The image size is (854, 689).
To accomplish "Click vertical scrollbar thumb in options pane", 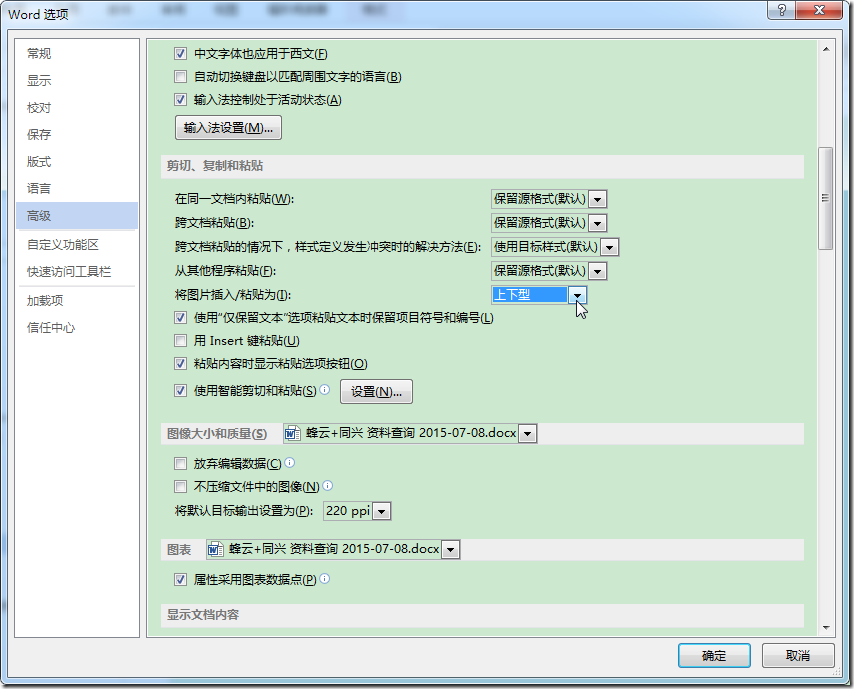I will [826, 198].
